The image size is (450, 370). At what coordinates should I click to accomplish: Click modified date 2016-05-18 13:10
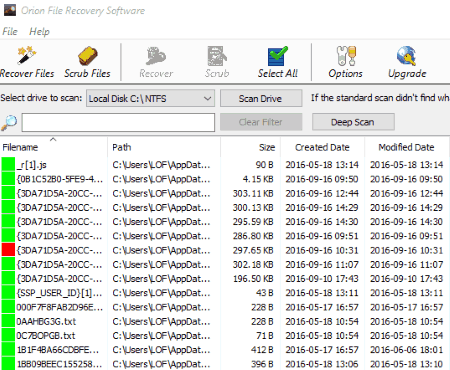pos(406,364)
